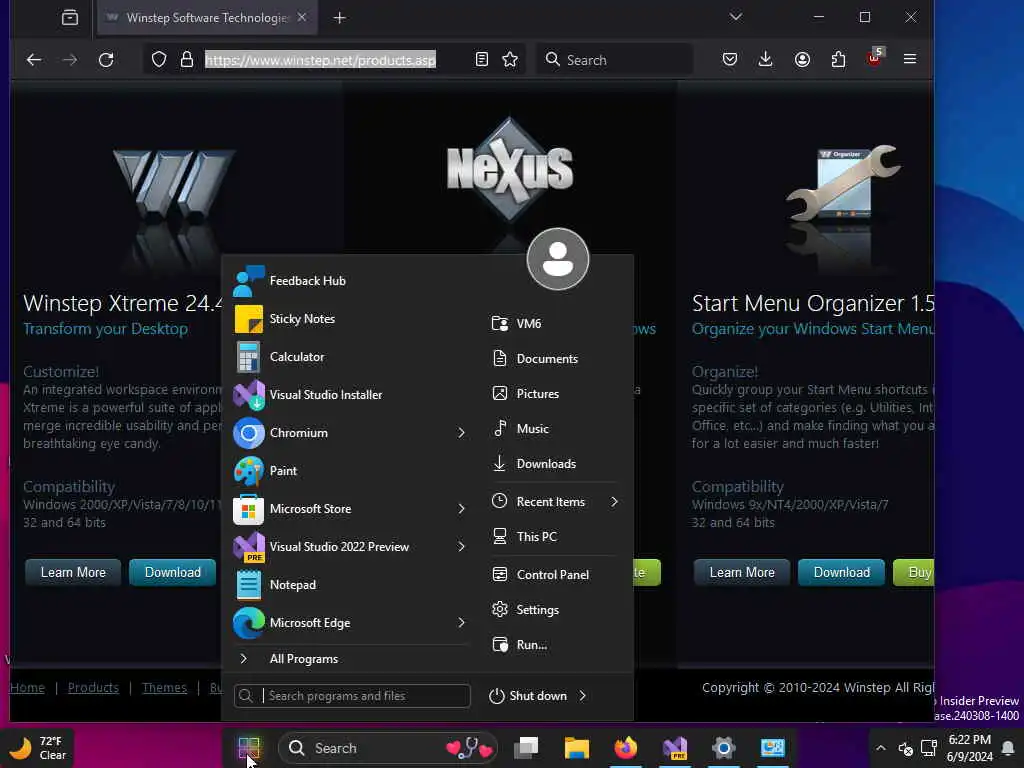Open Settings from start menu
The width and height of the screenshot is (1024, 768).
[554, 609]
